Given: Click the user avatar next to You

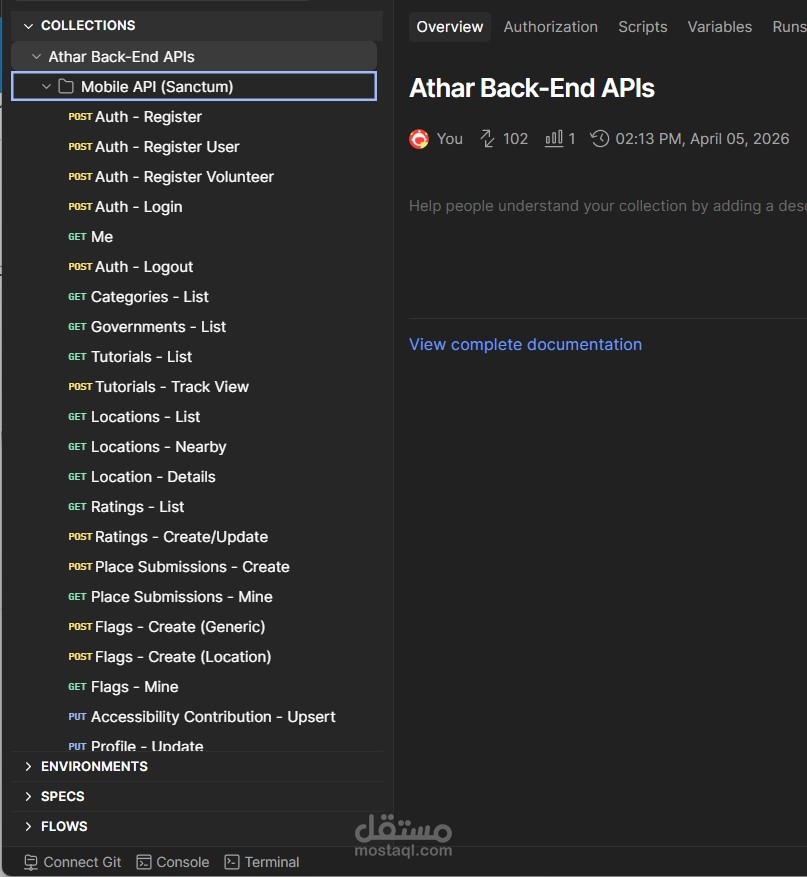Looking at the screenshot, I should point(419,139).
